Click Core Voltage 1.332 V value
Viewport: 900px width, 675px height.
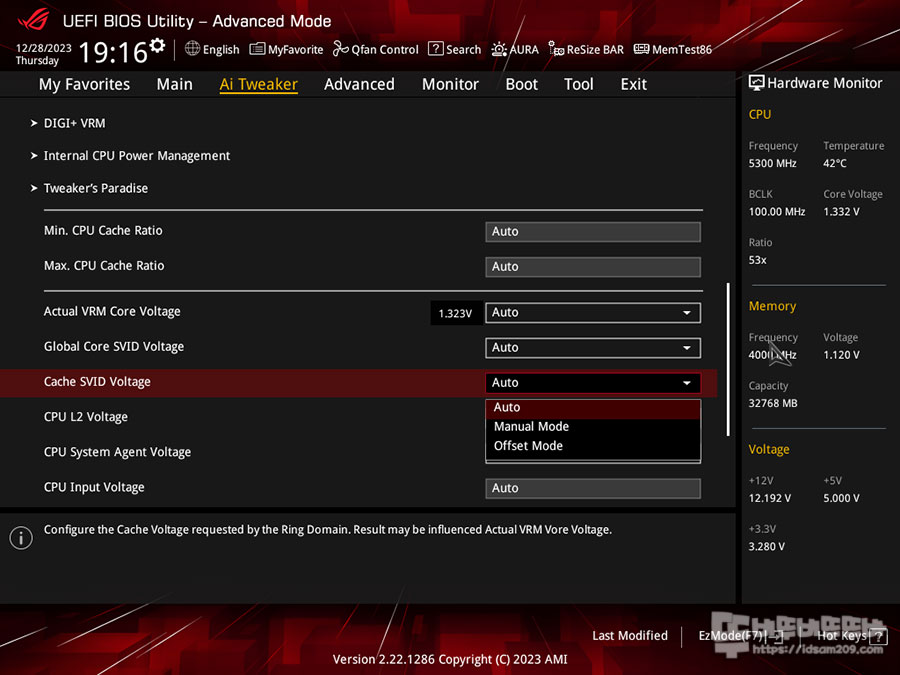[841, 212]
